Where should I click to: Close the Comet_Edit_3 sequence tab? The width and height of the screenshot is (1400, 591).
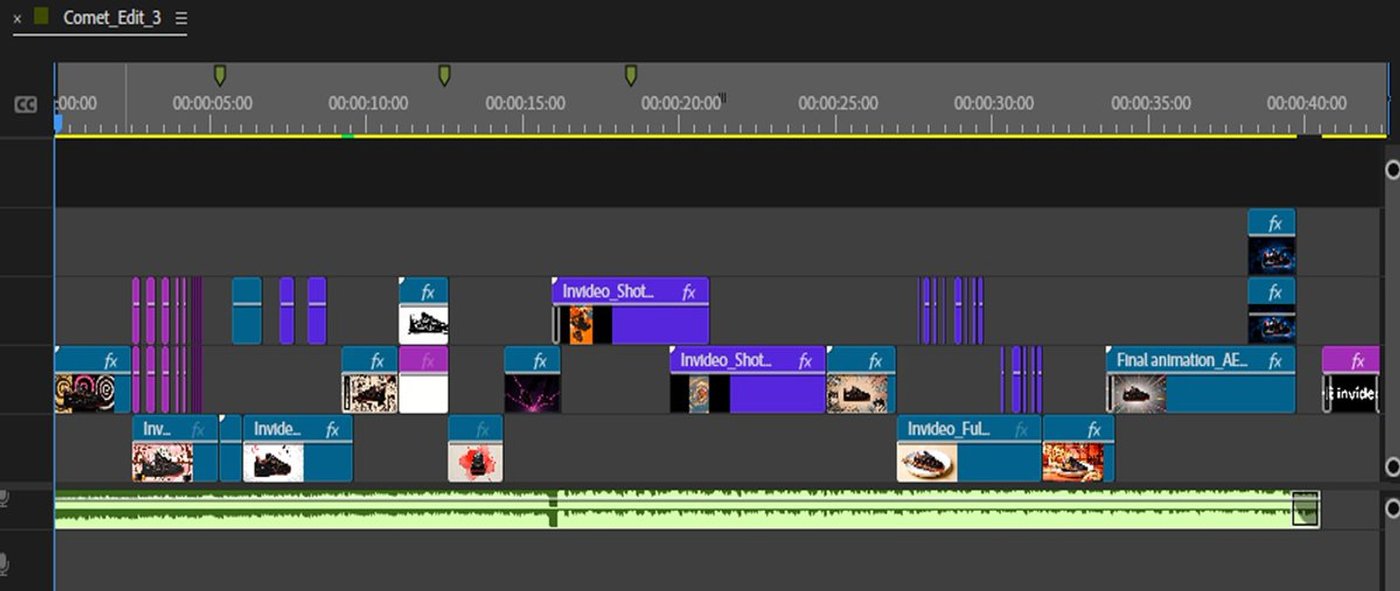(17, 19)
